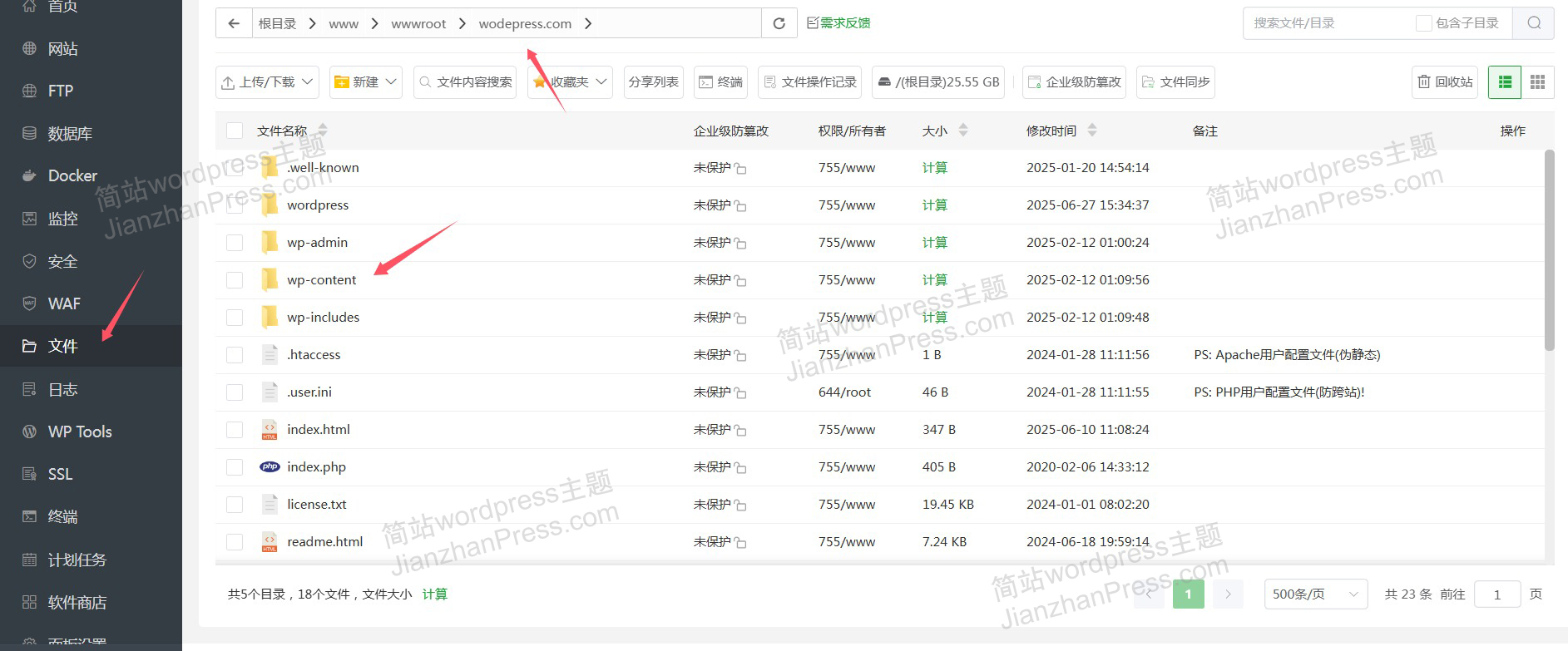
Task: Switch to list view layout
Action: 1504,82
